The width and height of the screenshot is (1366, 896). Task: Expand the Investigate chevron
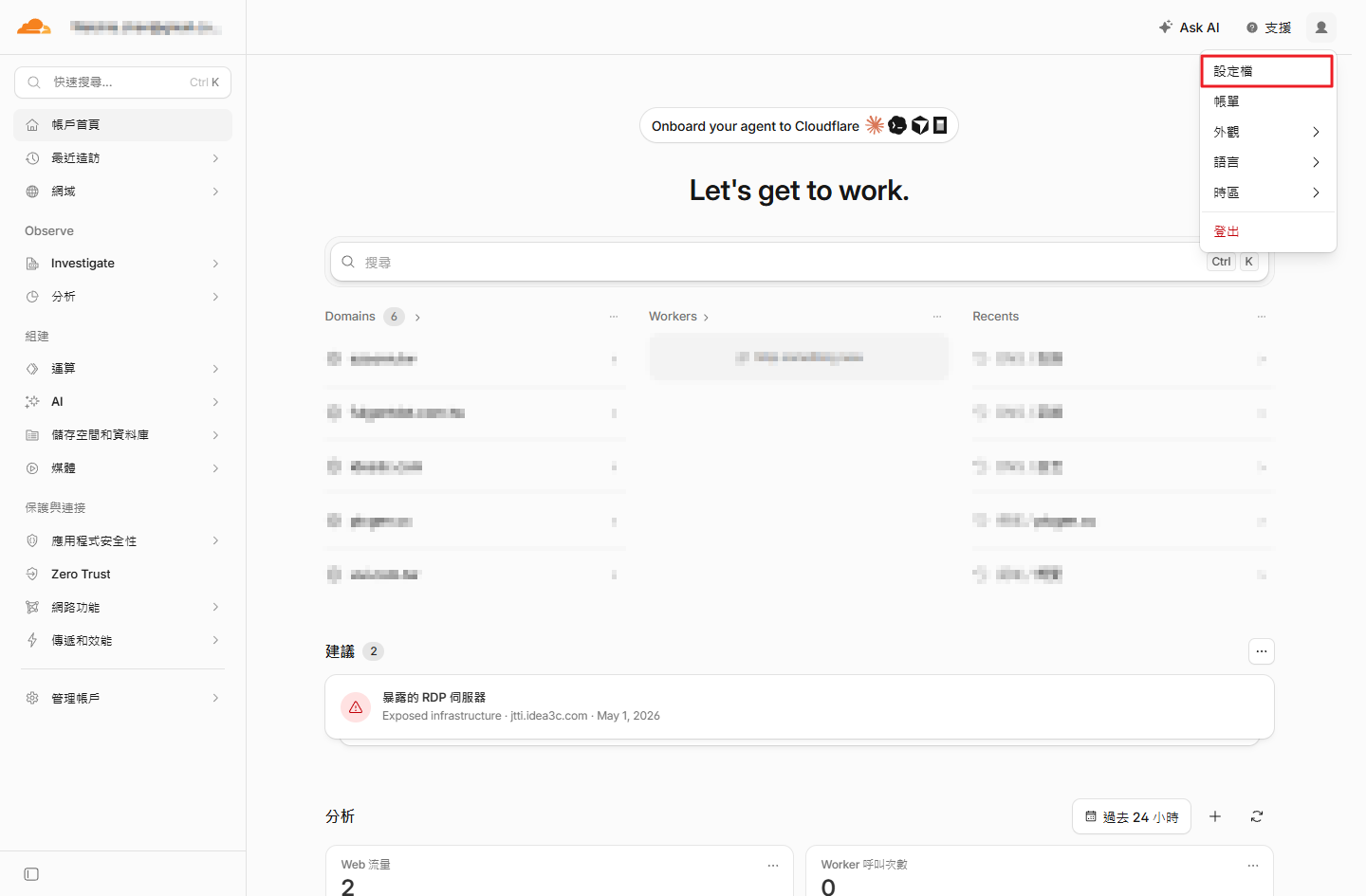215,264
